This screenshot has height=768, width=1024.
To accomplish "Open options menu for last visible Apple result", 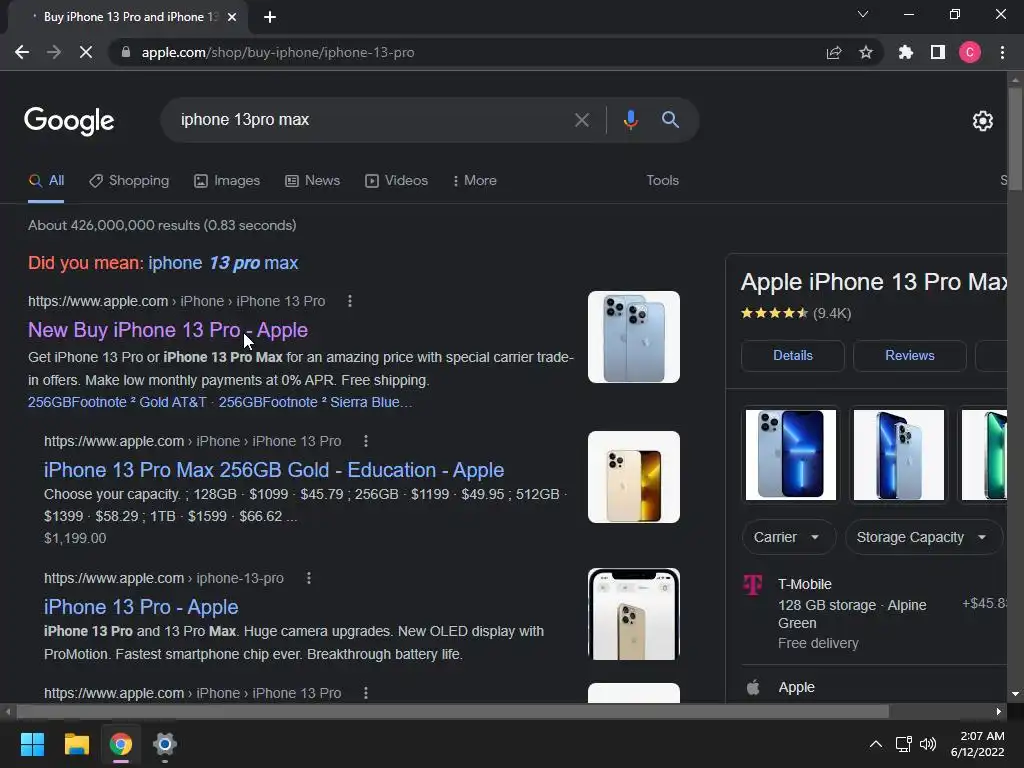I will point(366,693).
